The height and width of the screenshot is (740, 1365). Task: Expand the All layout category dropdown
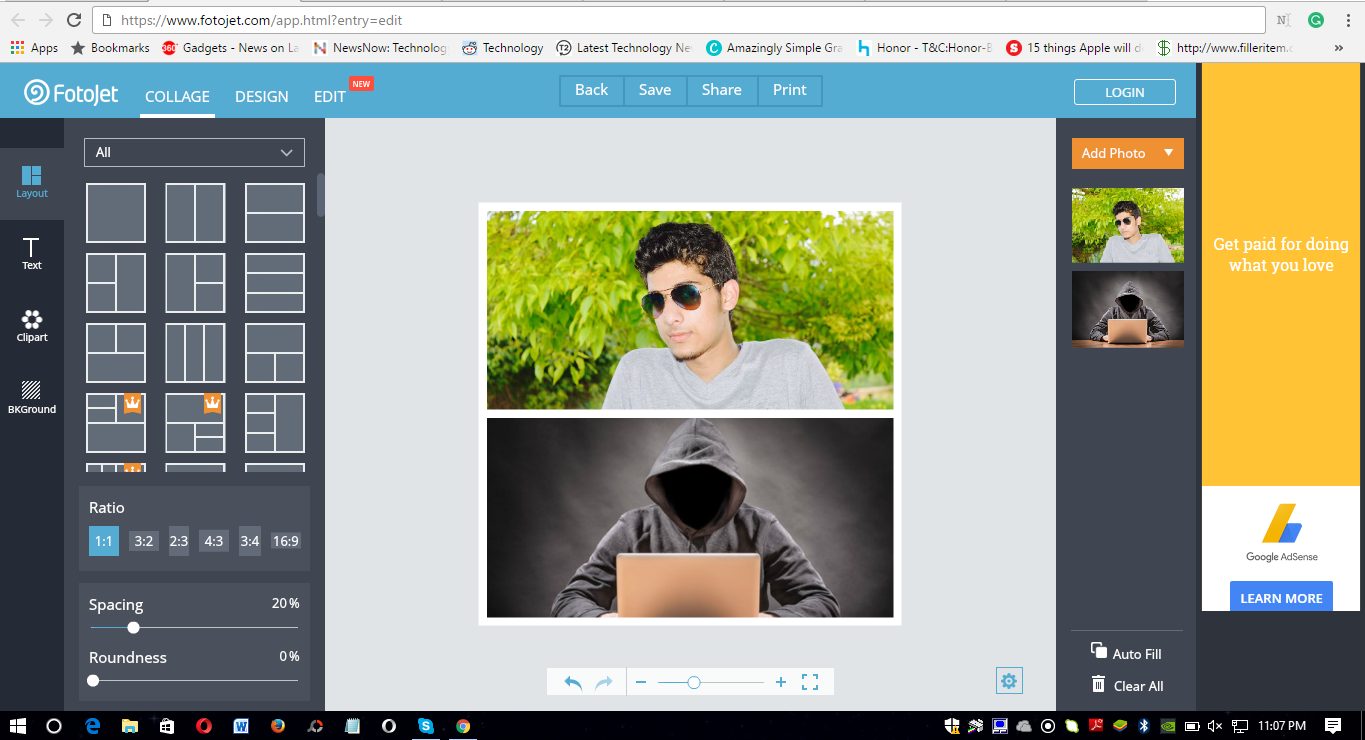[194, 152]
